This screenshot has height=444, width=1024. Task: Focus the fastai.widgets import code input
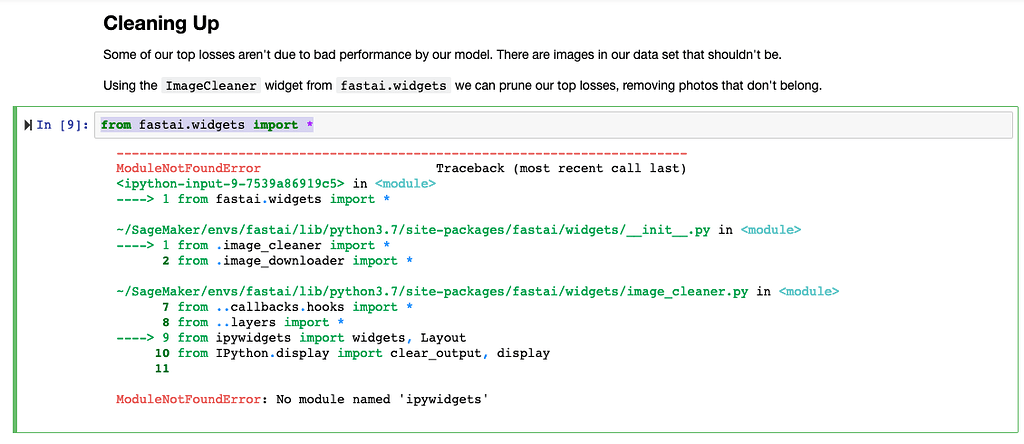[x=552, y=125]
